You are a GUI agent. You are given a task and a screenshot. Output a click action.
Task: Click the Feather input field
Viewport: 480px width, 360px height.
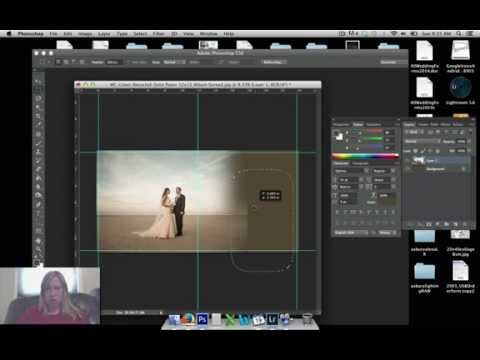coord(112,62)
